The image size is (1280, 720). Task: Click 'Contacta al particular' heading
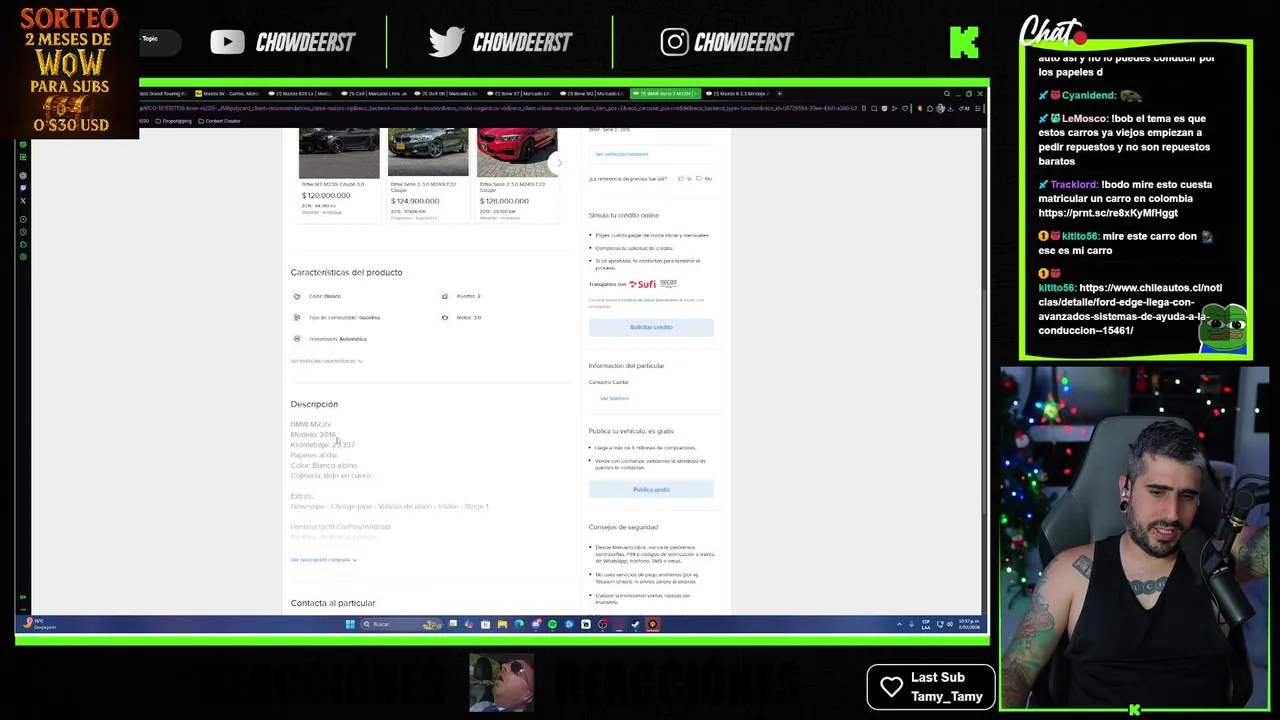click(x=333, y=603)
